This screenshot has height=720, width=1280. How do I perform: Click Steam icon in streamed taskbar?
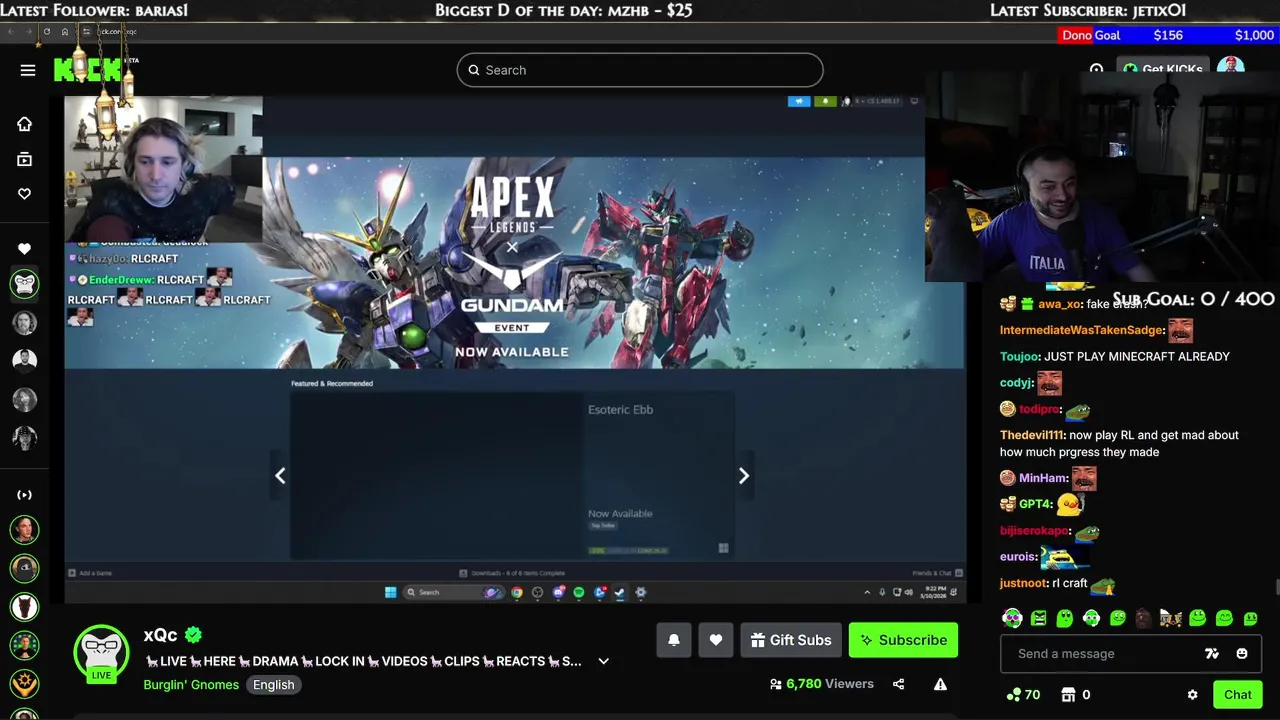[620, 592]
